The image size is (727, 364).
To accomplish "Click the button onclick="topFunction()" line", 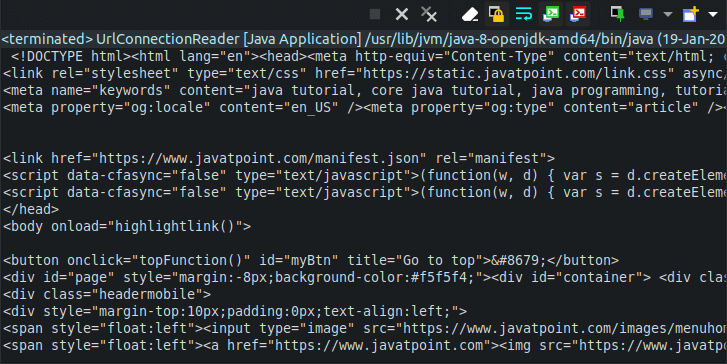I will click(x=311, y=261).
